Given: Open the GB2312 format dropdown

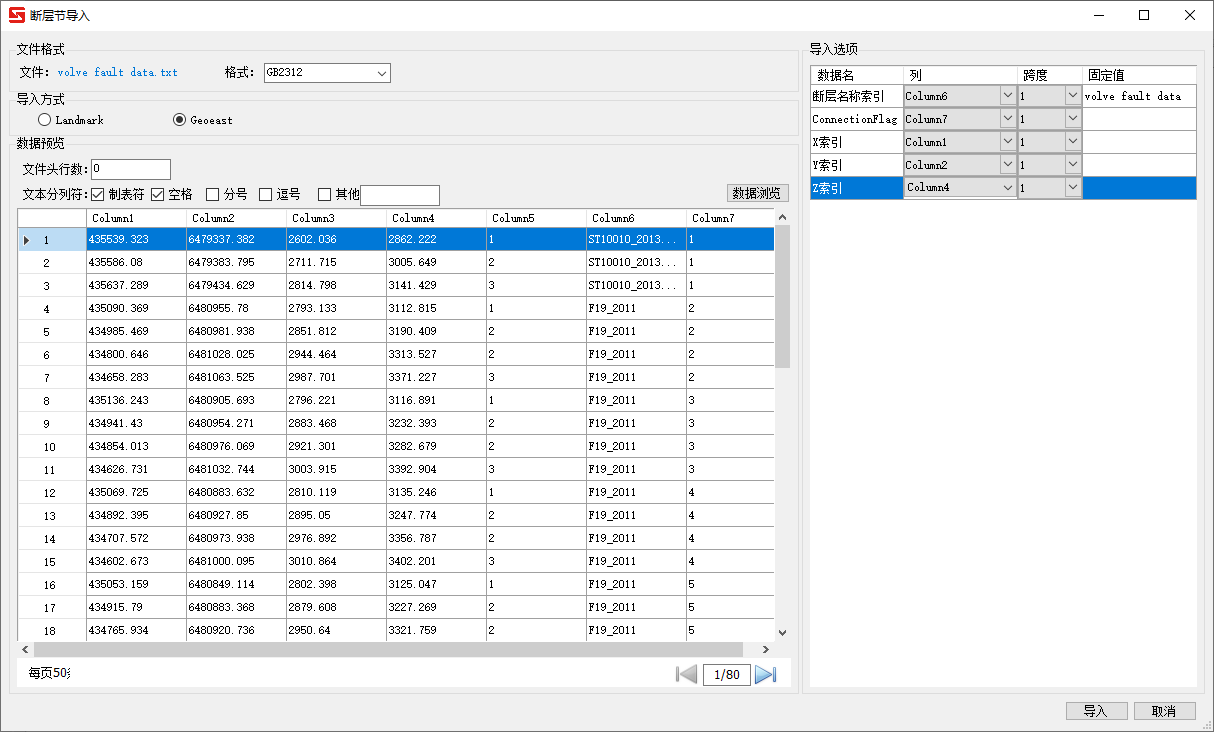Looking at the screenshot, I should pyautogui.click(x=381, y=73).
